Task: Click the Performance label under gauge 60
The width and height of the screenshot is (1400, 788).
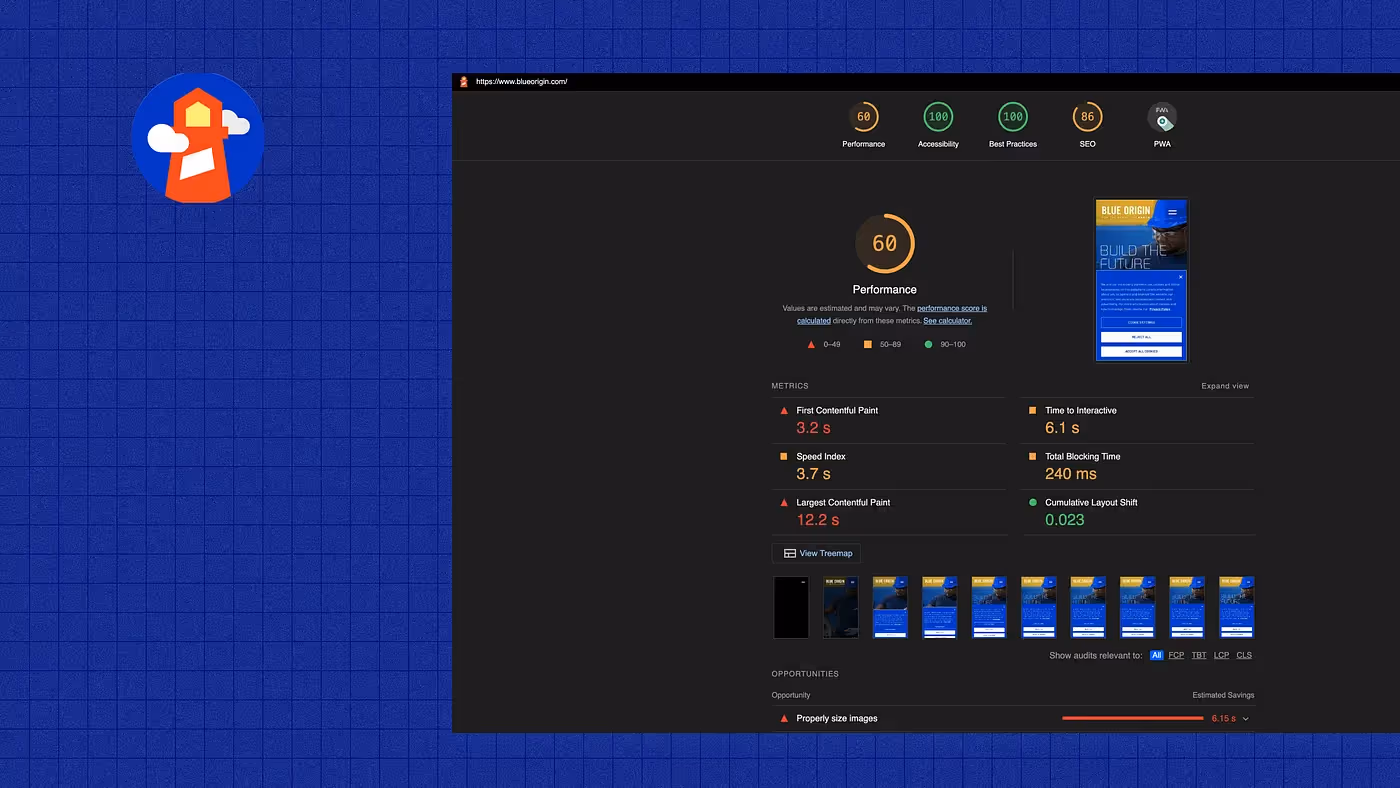Action: point(885,290)
